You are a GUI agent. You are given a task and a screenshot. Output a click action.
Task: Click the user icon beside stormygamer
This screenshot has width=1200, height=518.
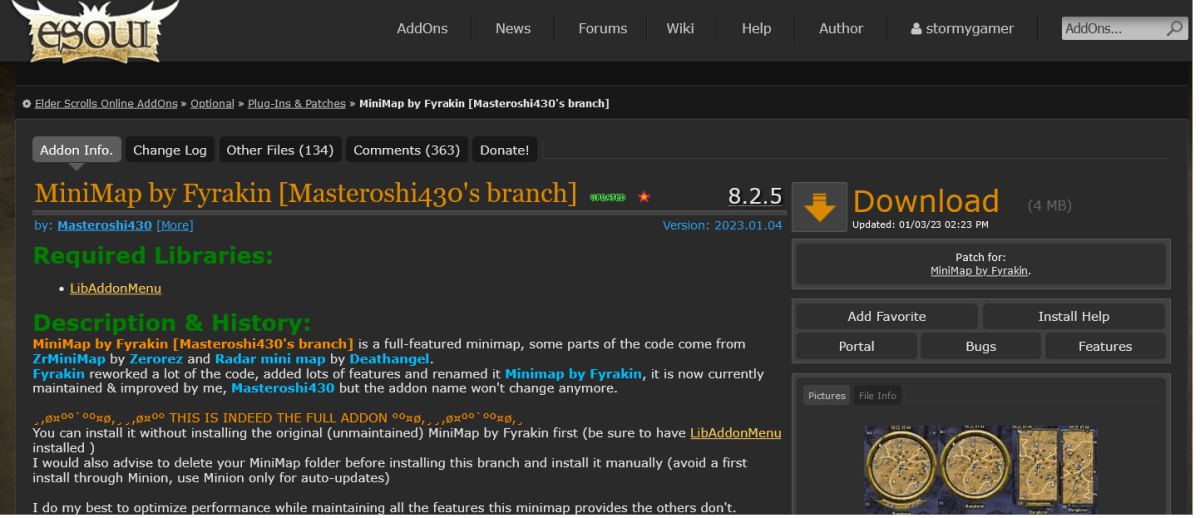click(916, 29)
